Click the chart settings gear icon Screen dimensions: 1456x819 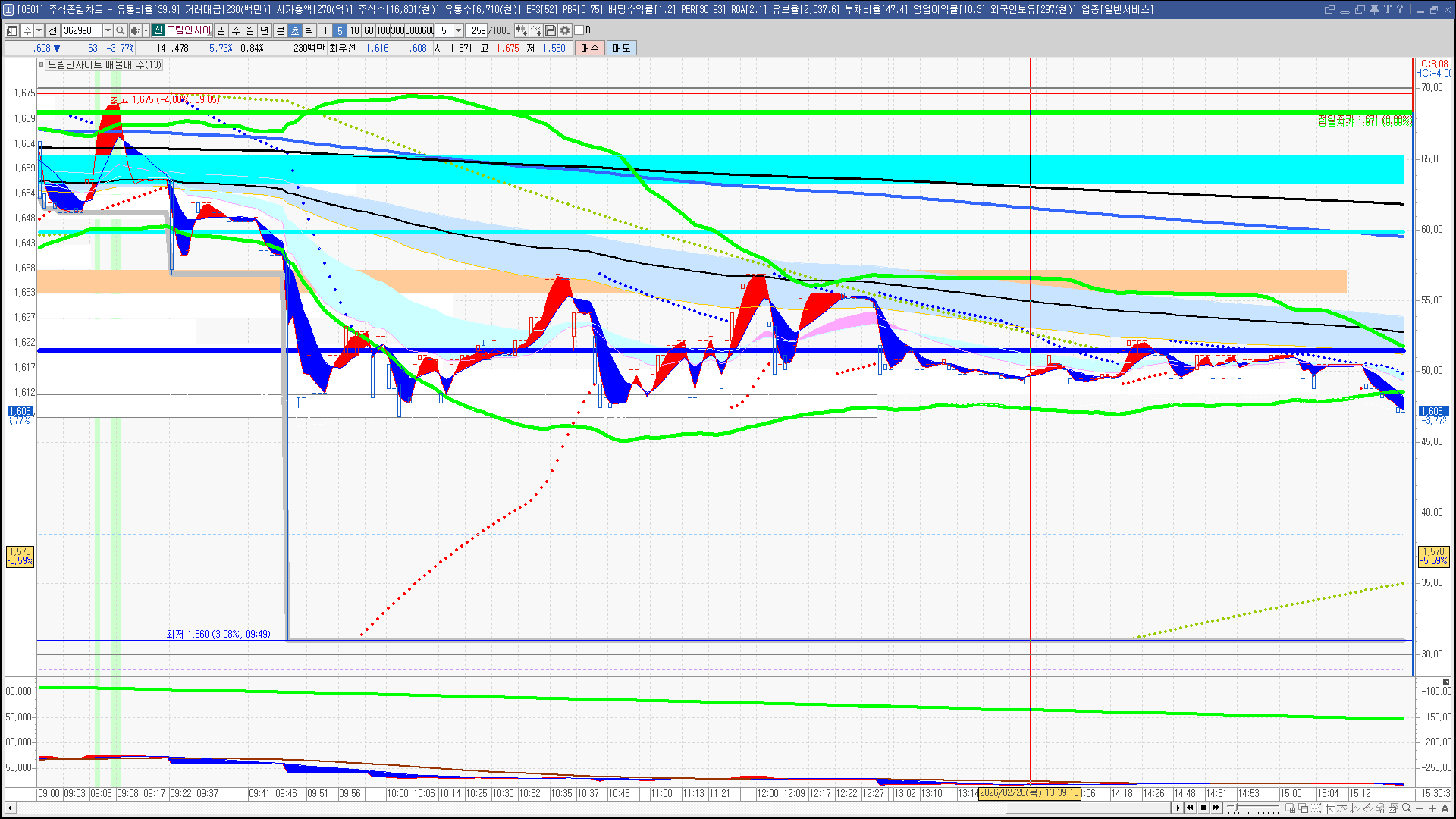tap(565, 30)
